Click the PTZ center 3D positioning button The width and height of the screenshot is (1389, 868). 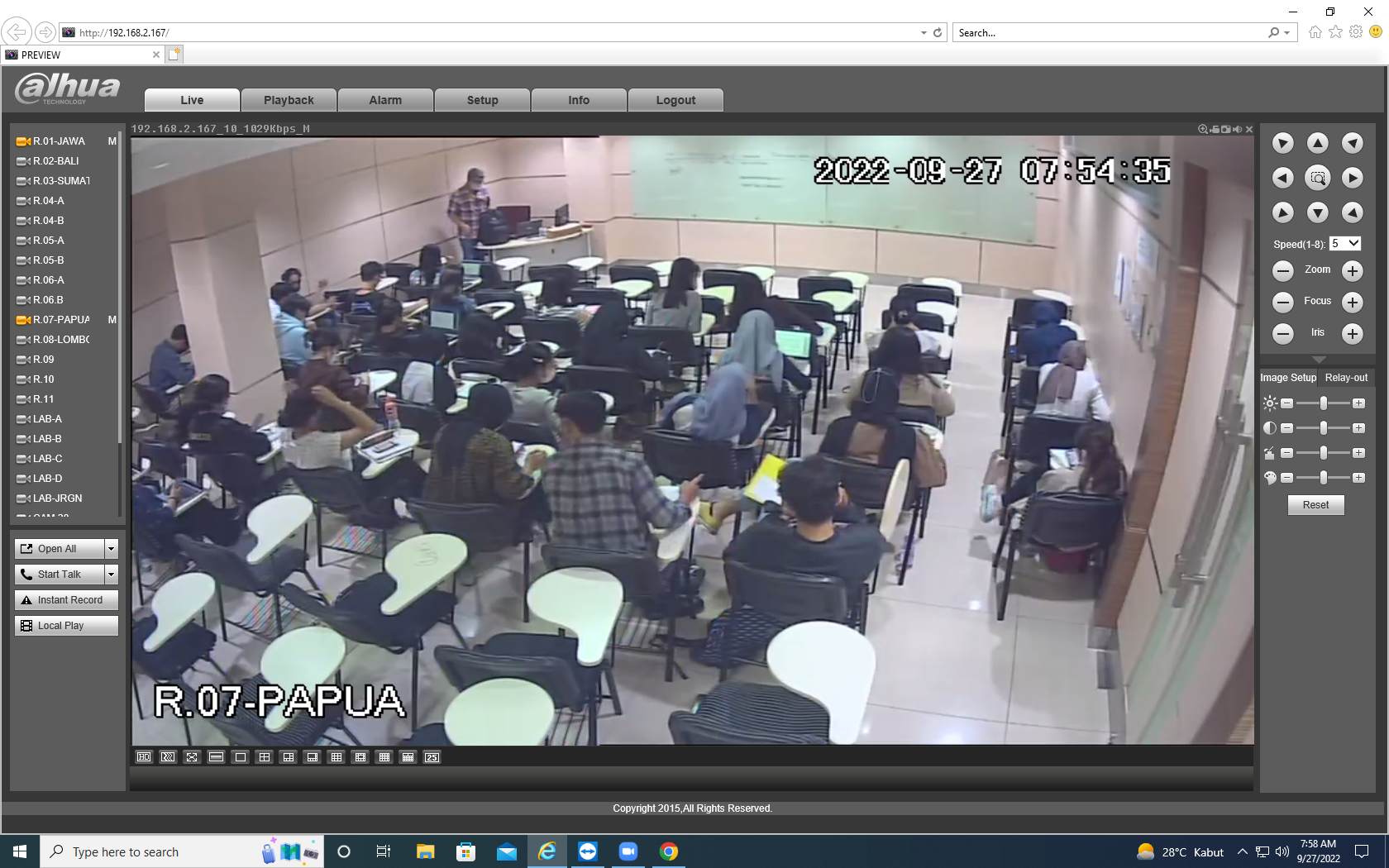click(1318, 178)
